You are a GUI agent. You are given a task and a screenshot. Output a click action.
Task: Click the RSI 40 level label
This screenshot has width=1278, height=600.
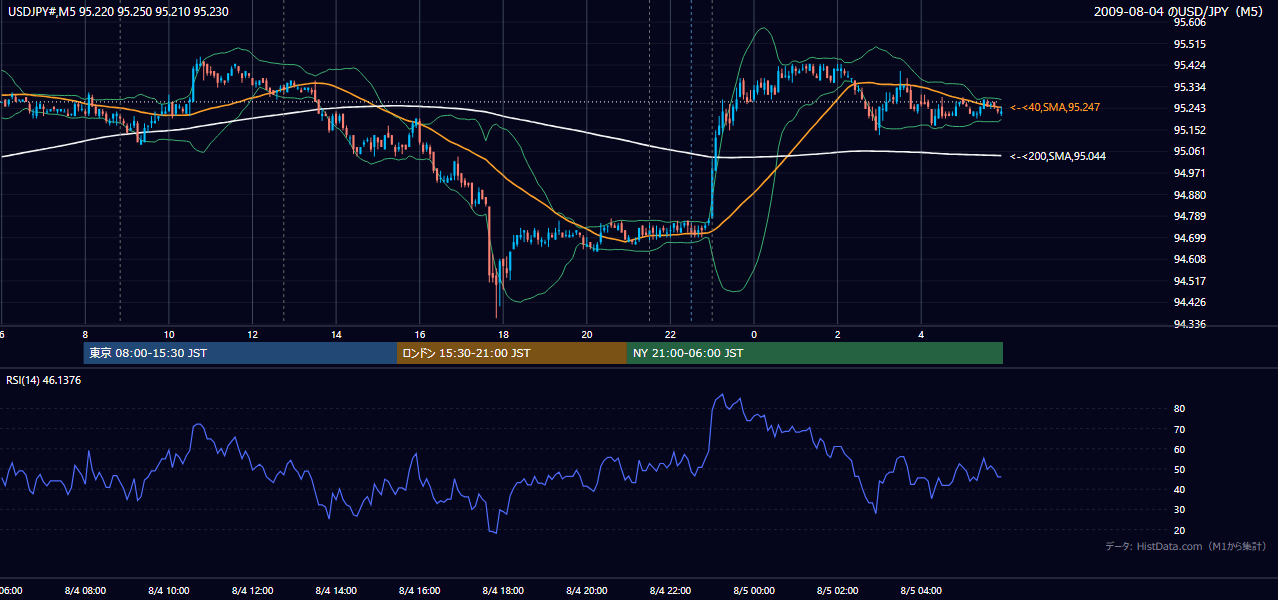[x=1180, y=489]
